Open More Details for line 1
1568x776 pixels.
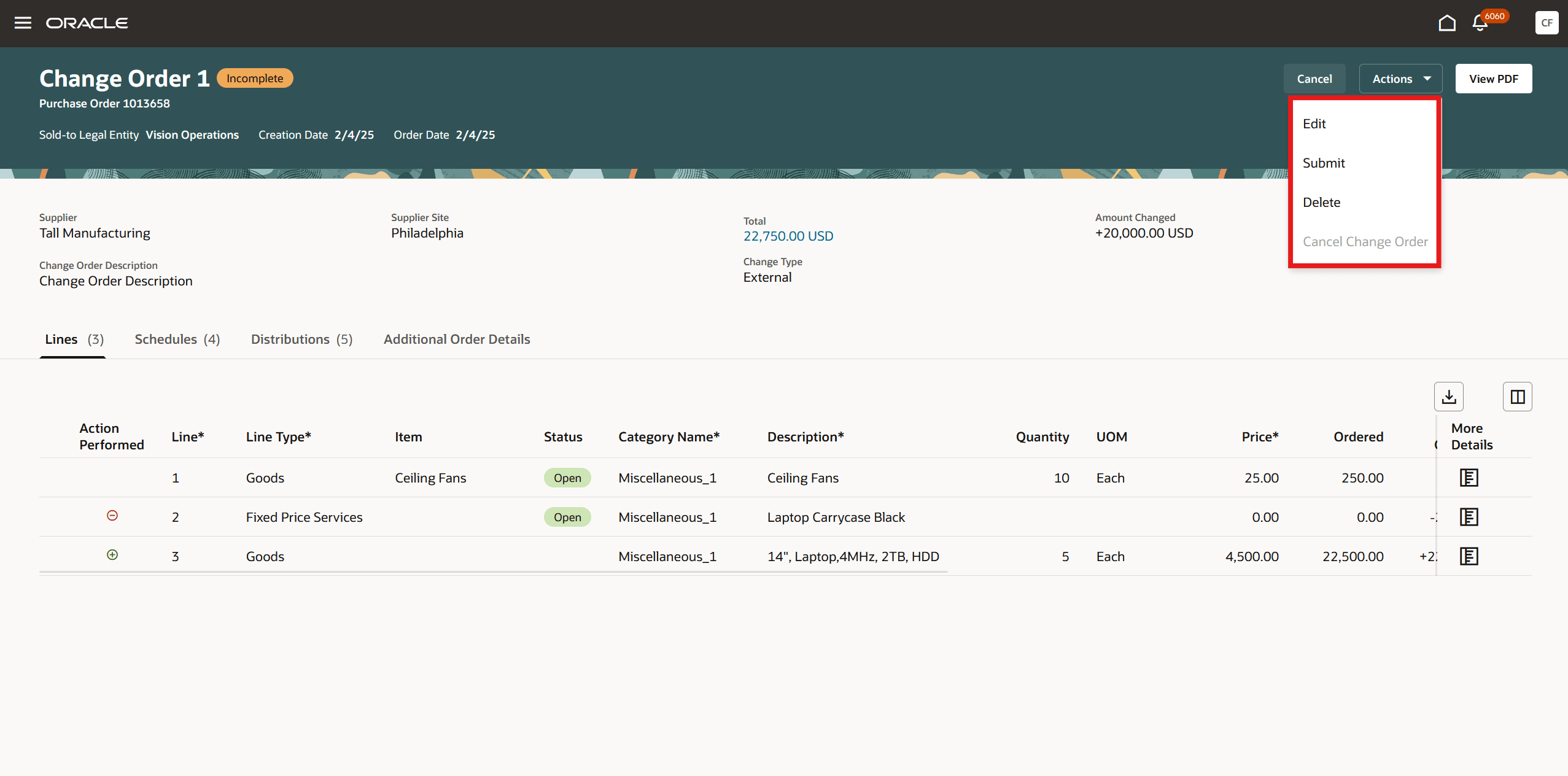click(x=1469, y=478)
